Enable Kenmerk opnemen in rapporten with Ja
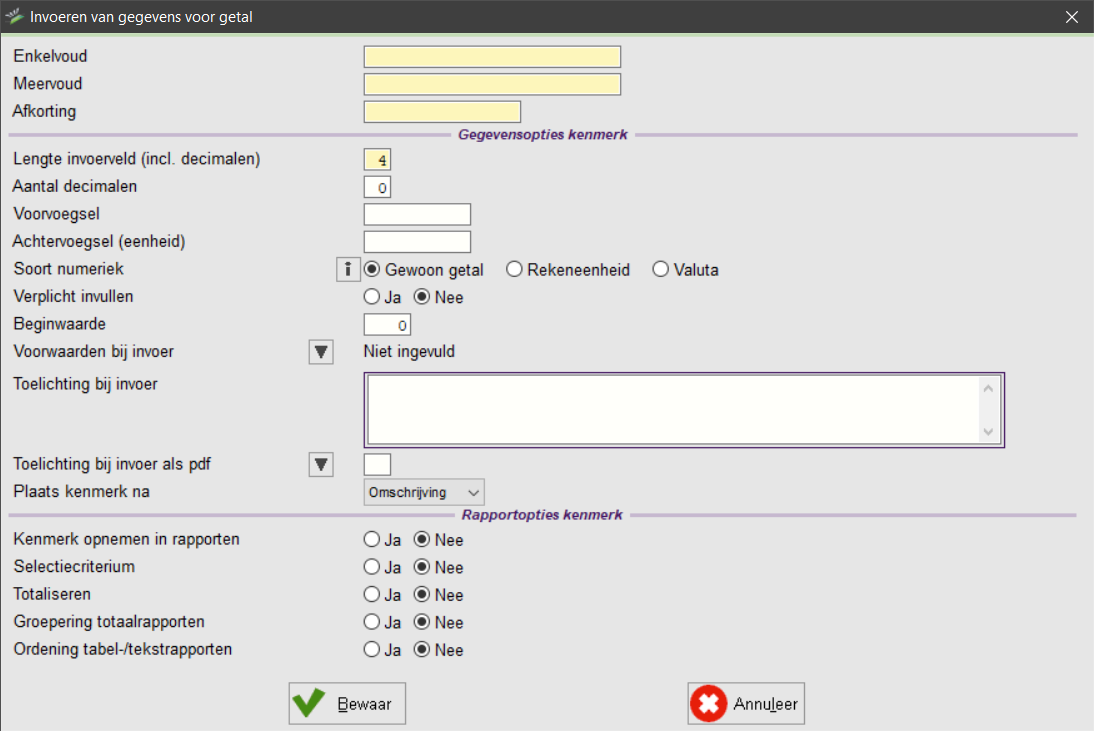 pyautogui.click(x=372, y=540)
